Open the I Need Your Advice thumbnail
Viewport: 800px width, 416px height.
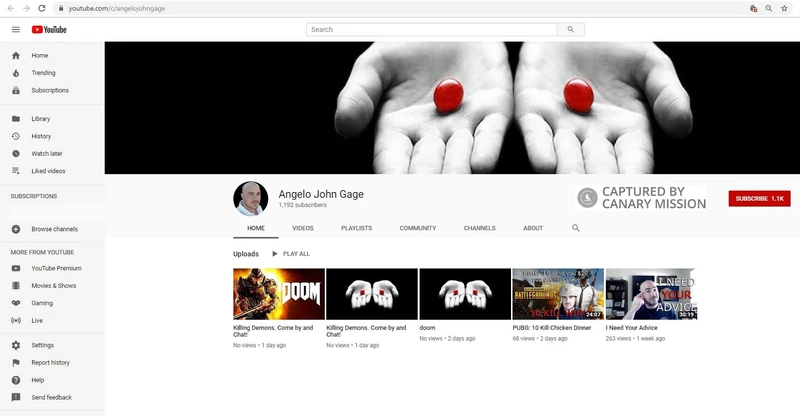coord(651,294)
